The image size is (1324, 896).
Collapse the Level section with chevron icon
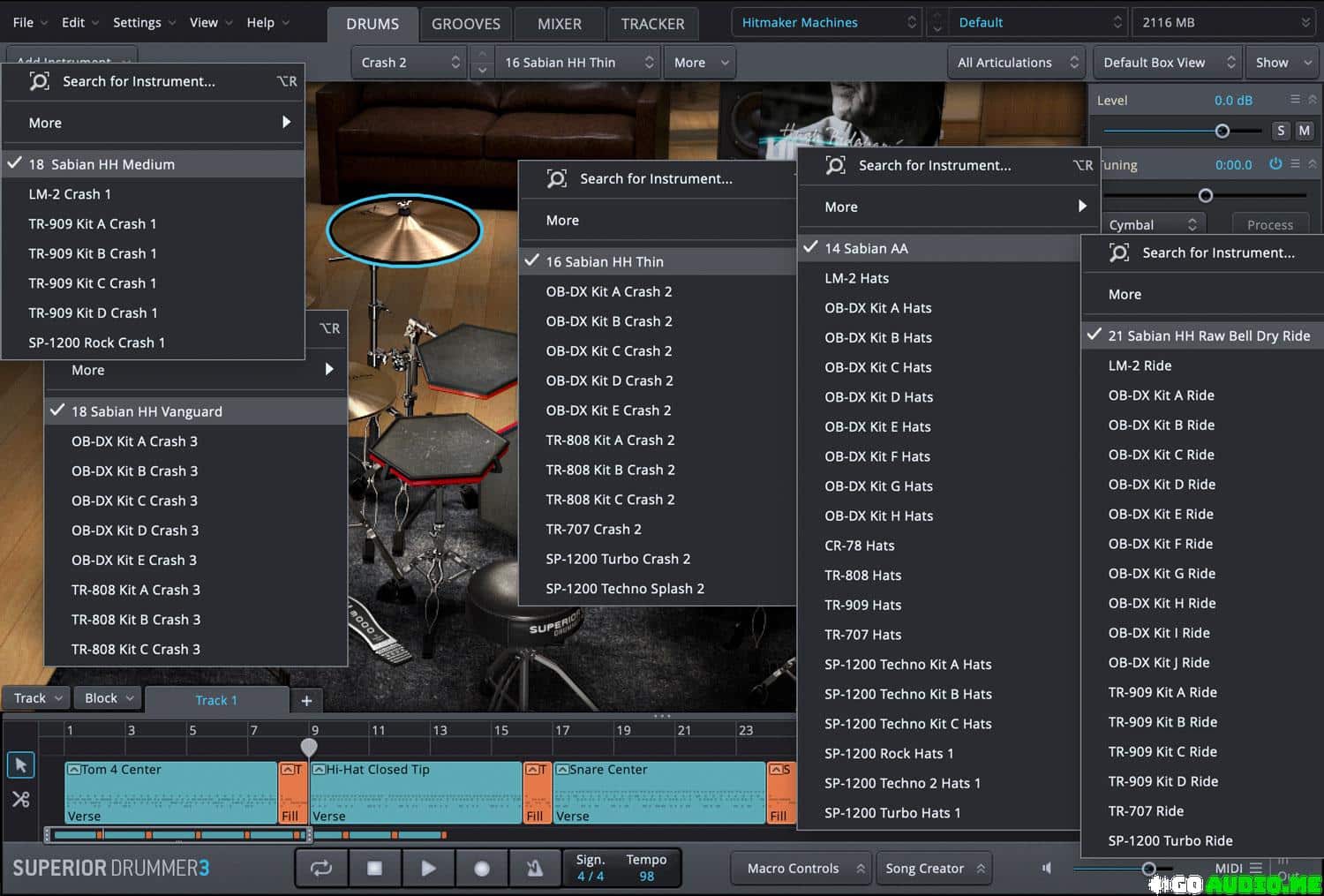(1312, 100)
